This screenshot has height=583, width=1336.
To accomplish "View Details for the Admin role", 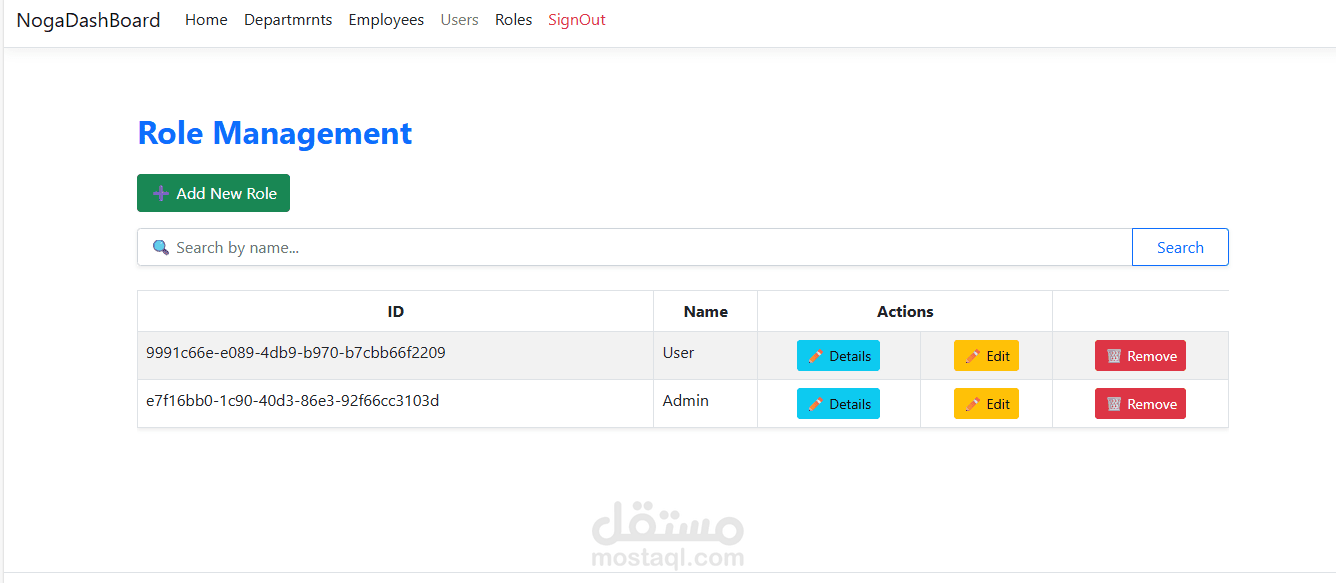I will tap(838, 404).
